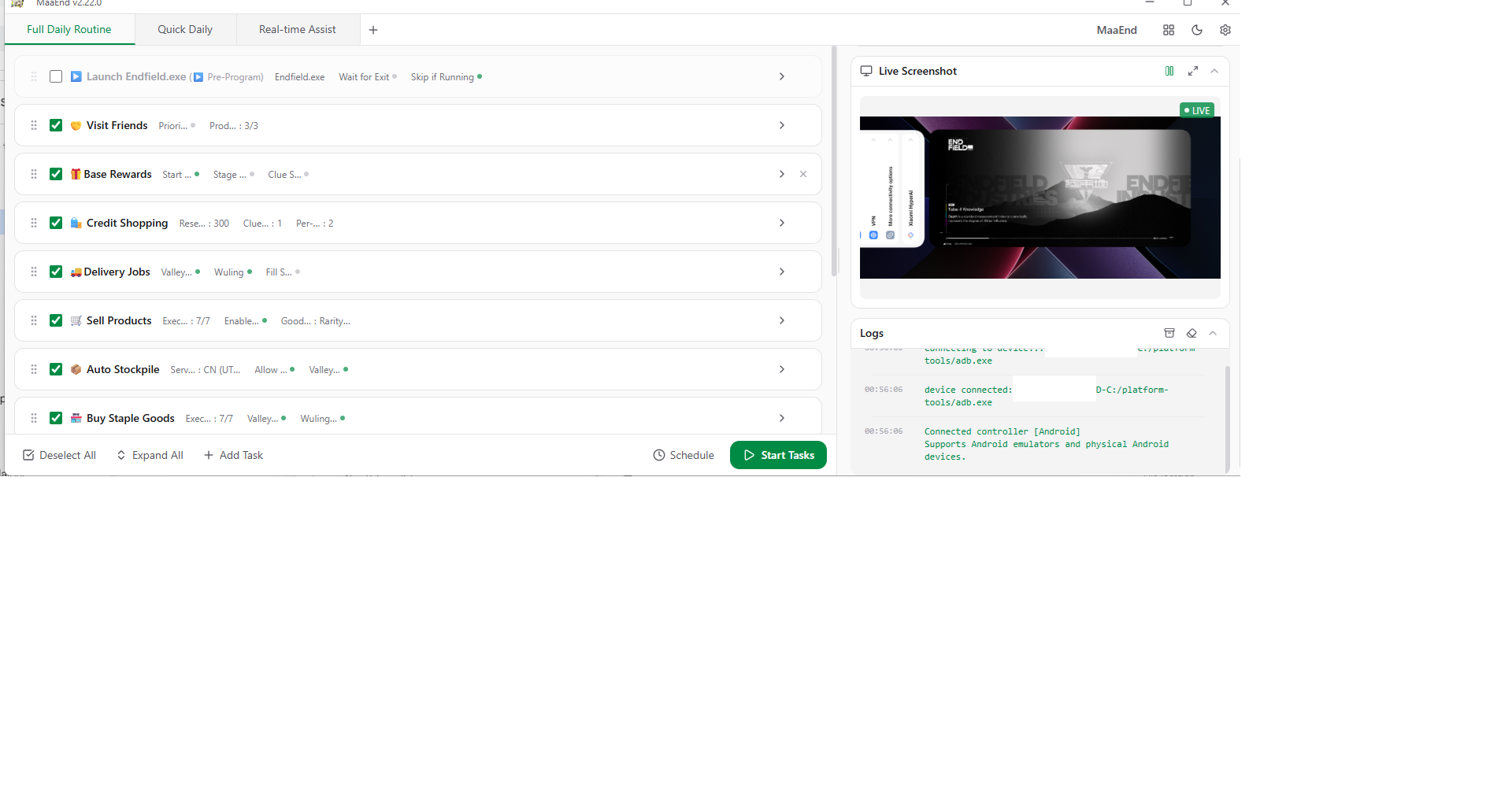This screenshot has width=1512, height=810.
Task: Click the archive icon in Logs header
Action: tap(1169, 333)
